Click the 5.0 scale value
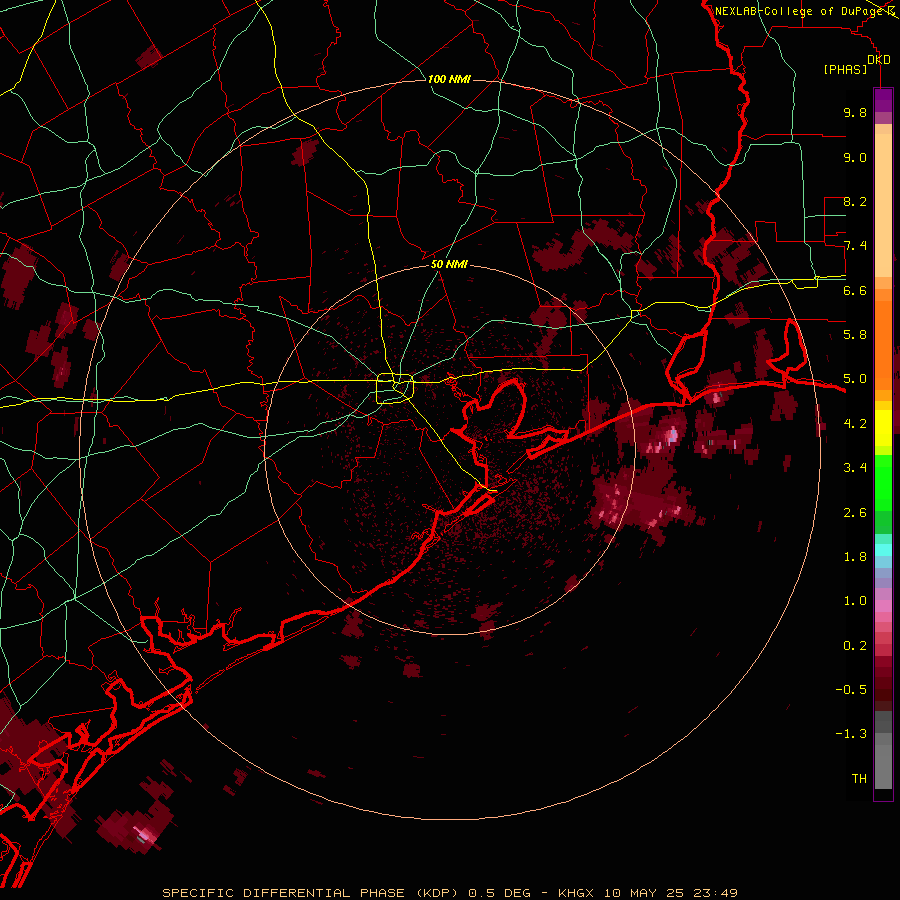Image resolution: width=900 pixels, height=900 pixels. click(x=855, y=379)
